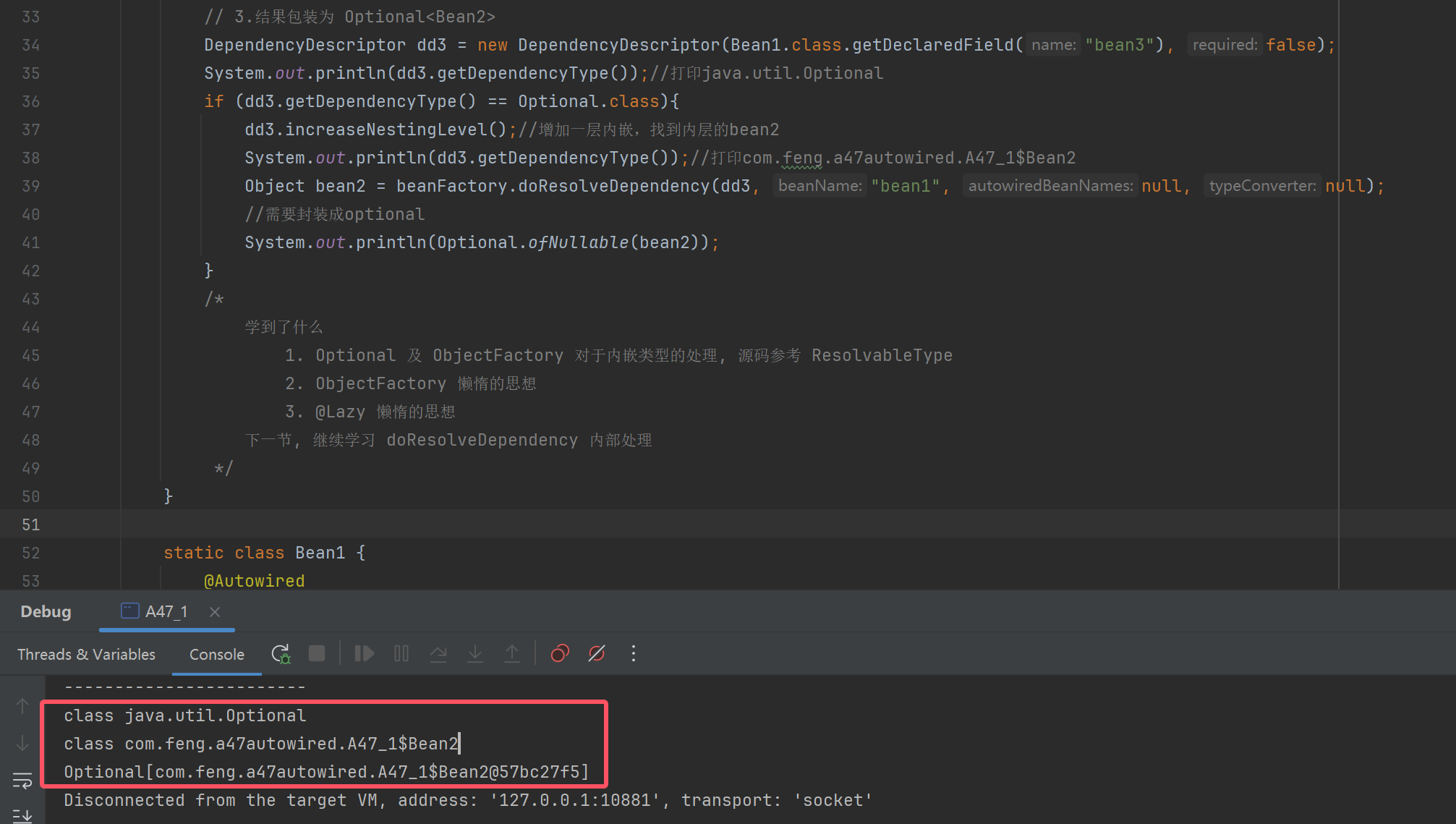Click the @Autowired annotation on line 53

(254, 581)
